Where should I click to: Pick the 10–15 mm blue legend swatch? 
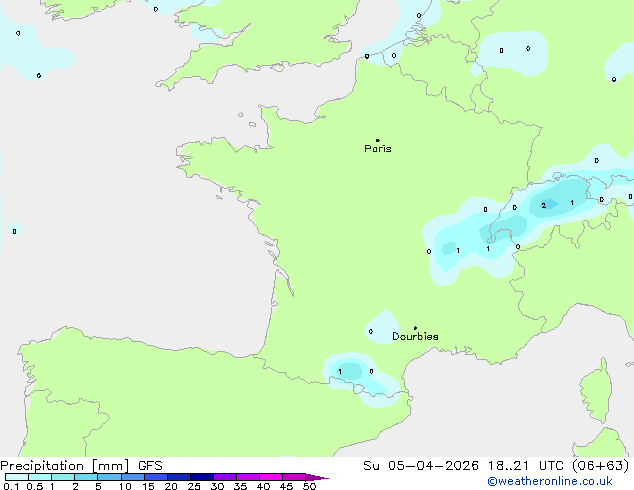[x=133, y=477]
